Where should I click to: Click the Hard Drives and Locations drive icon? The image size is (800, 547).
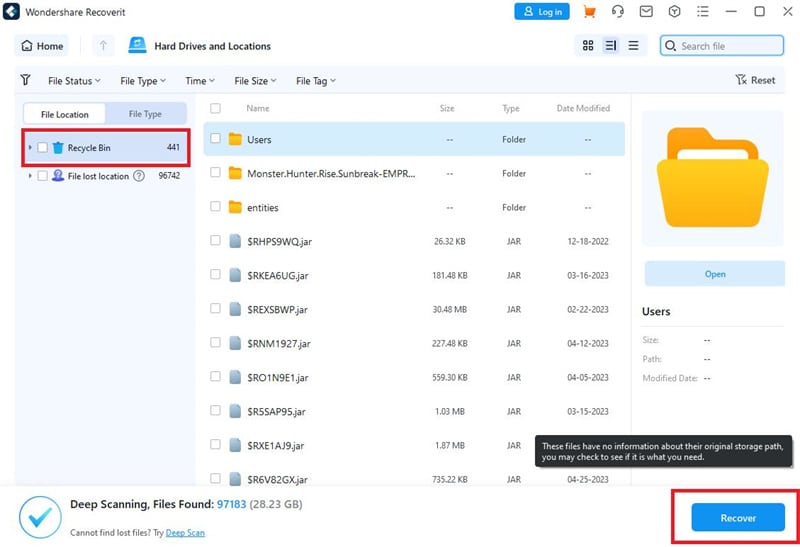pyautogui.click(x=137, y=45)
